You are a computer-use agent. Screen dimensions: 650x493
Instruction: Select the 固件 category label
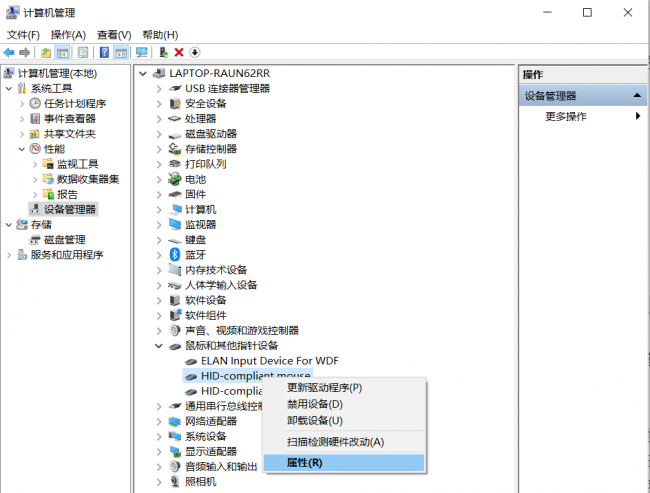pyautogui.click(x=195, y=194)
